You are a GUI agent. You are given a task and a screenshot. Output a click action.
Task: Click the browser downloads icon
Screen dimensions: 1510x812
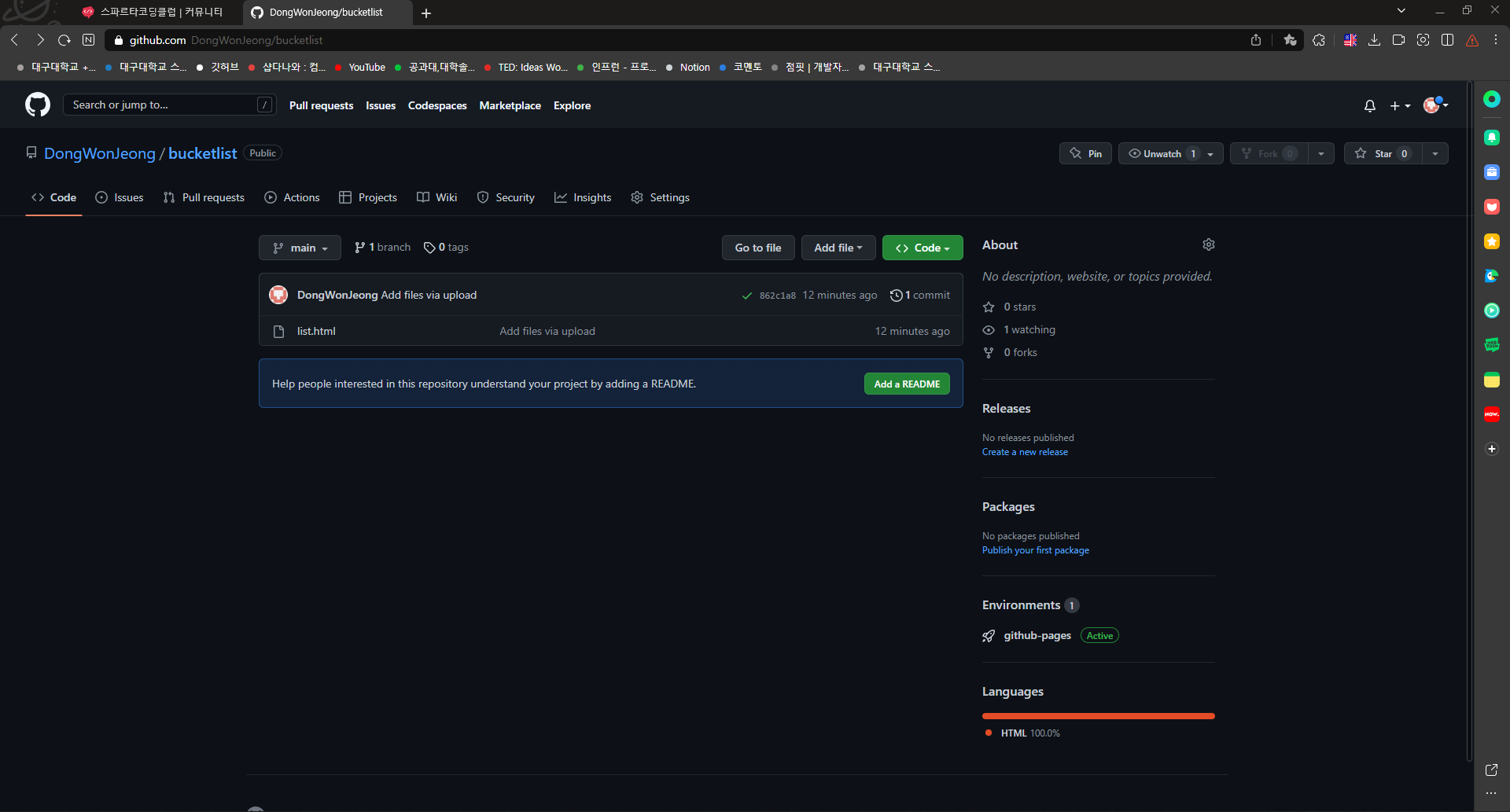(1374, 40)
